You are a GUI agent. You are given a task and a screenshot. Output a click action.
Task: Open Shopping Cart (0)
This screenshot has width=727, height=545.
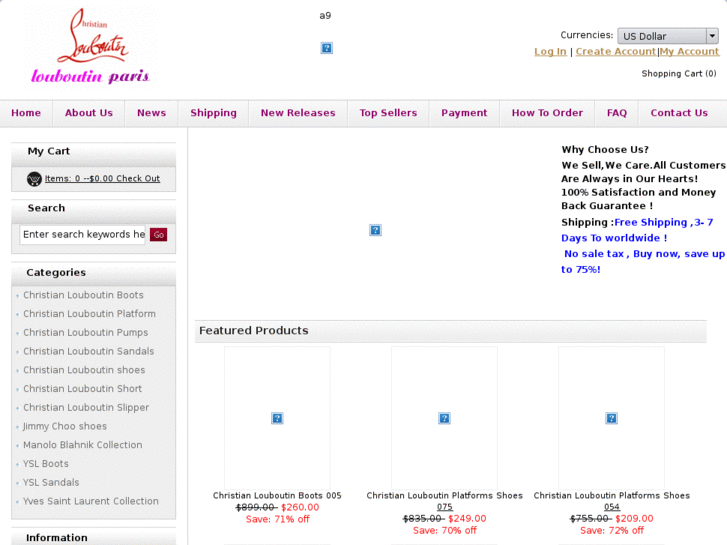(x=679, y=73)
